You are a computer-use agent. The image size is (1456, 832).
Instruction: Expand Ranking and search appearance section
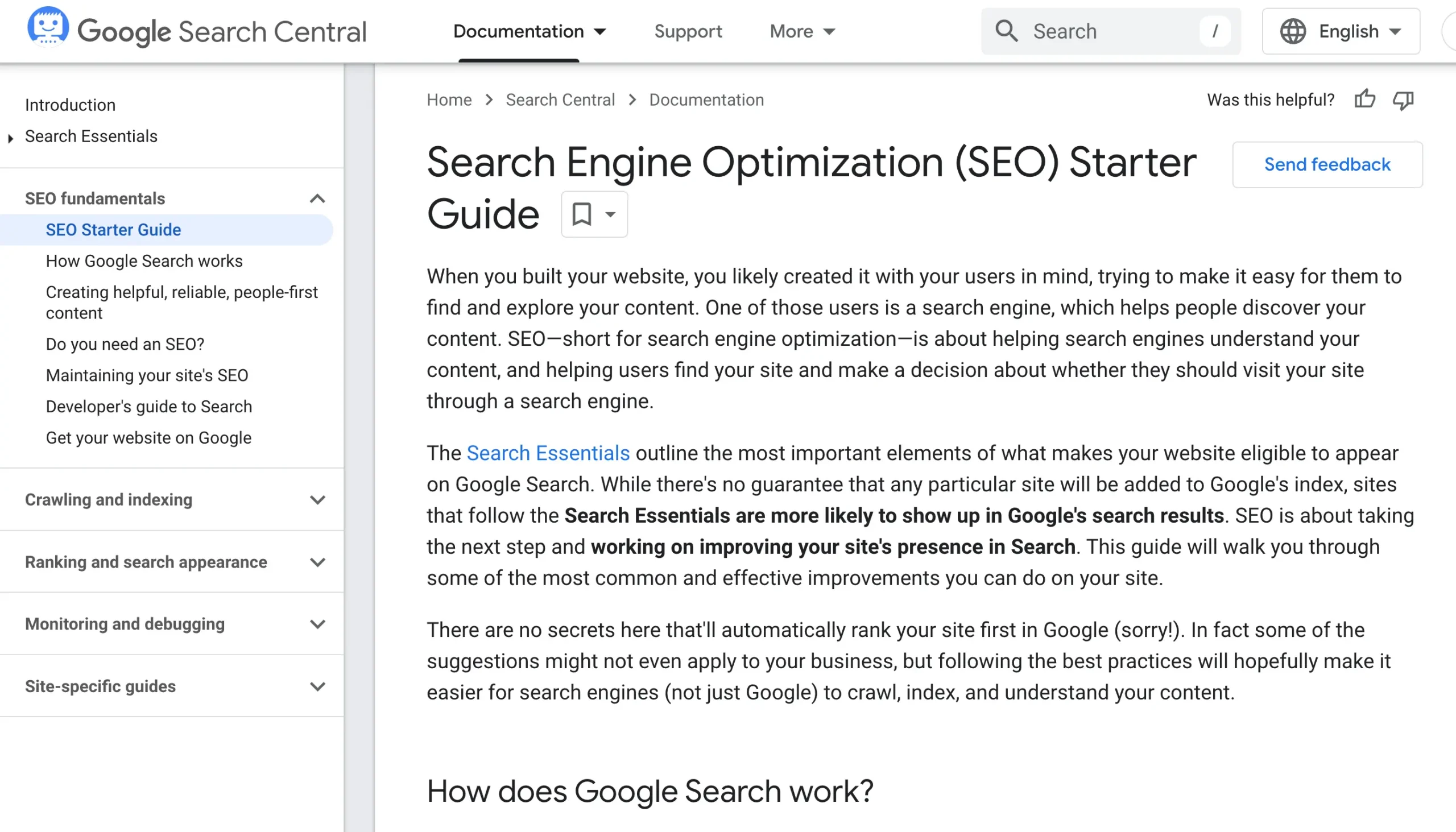pyautogui.click(x=317, y=562)
